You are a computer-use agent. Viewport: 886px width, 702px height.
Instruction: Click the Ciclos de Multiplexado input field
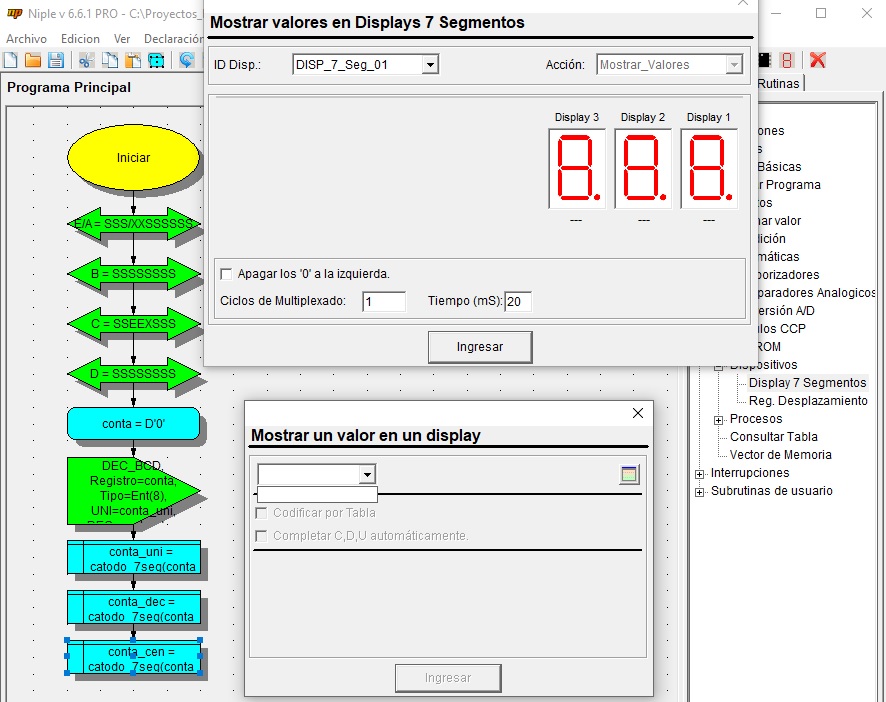[x=384, y=301]
